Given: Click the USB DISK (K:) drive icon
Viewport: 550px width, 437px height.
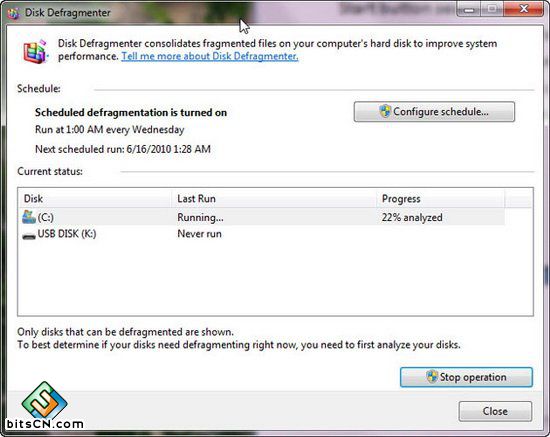Looking at the screenshot, I should pos(29,236).
